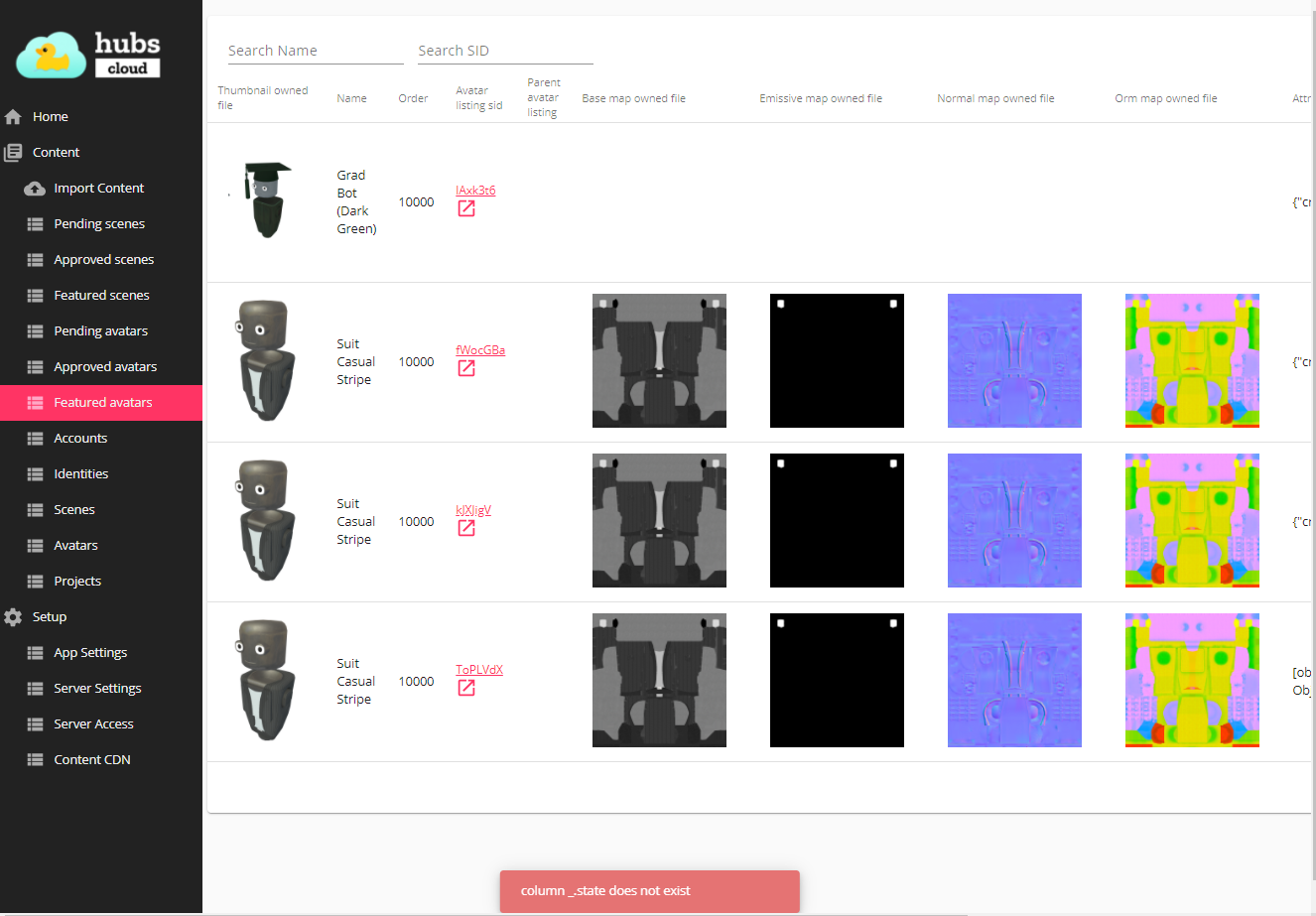Screen dimensions: 1316x916
Task: Click the Identities list icon
Action: pos(35,474)
